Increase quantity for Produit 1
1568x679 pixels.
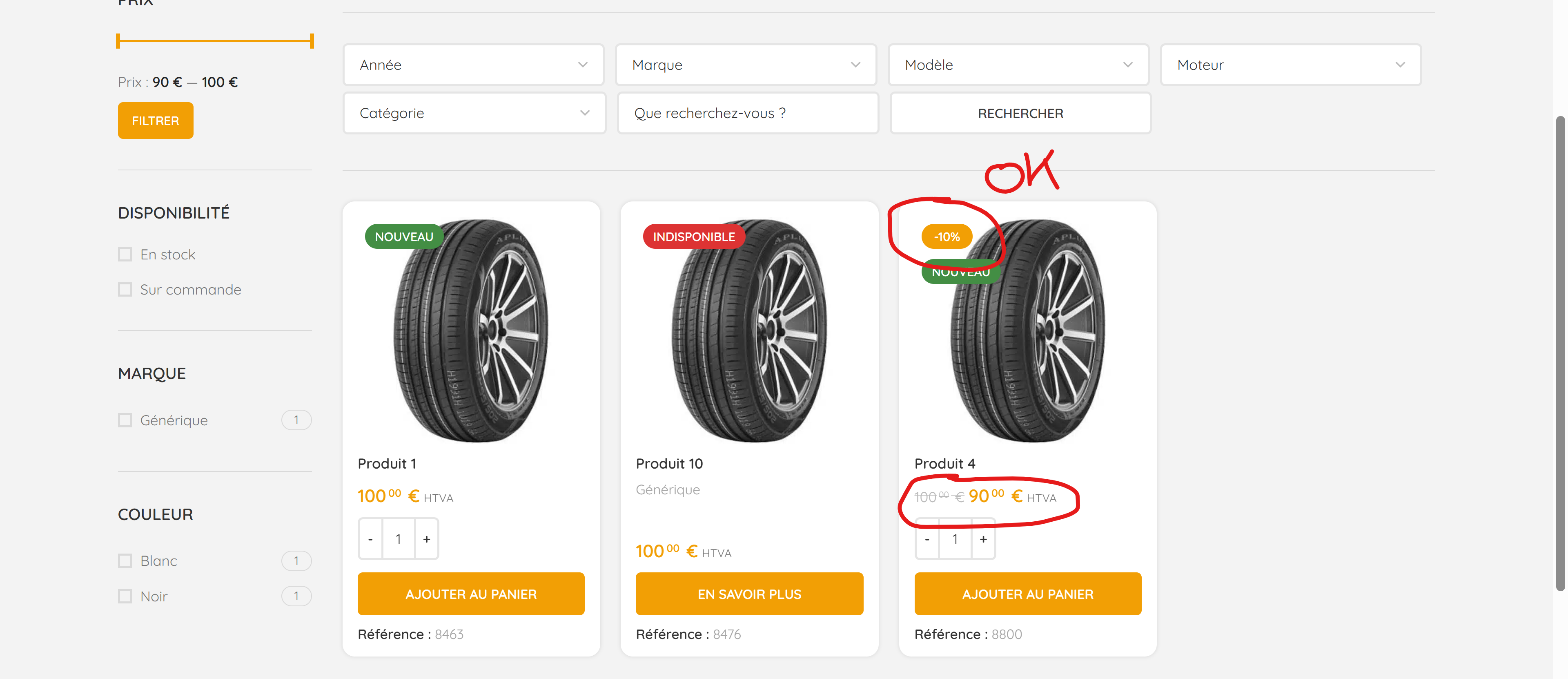pyautogui.click(x=426, y=539)
